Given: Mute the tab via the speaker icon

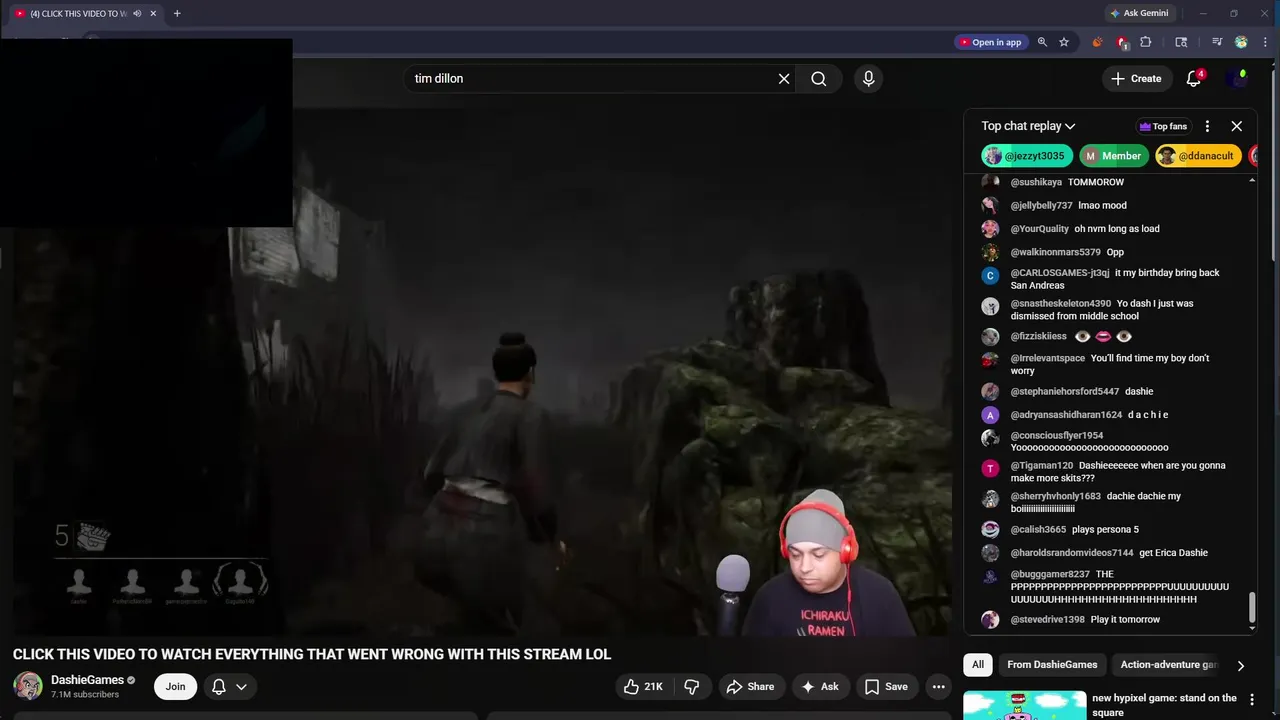Looking at the screenshot, I should (137, 14).
